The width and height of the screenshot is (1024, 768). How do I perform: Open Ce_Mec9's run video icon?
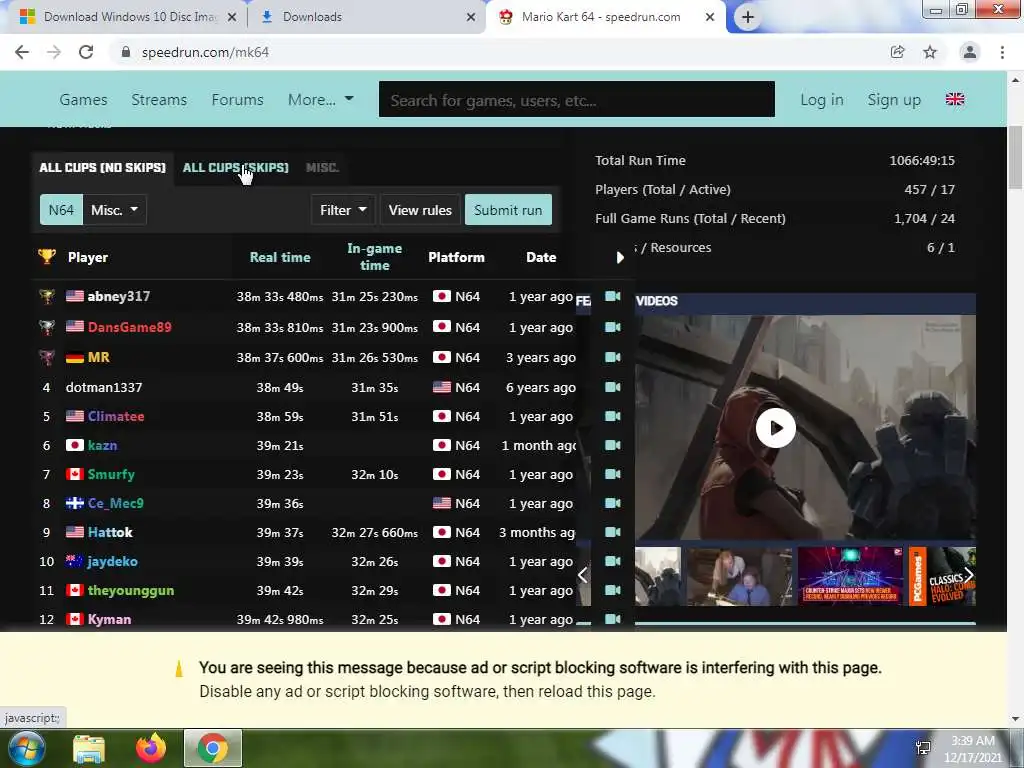[613, 504]
